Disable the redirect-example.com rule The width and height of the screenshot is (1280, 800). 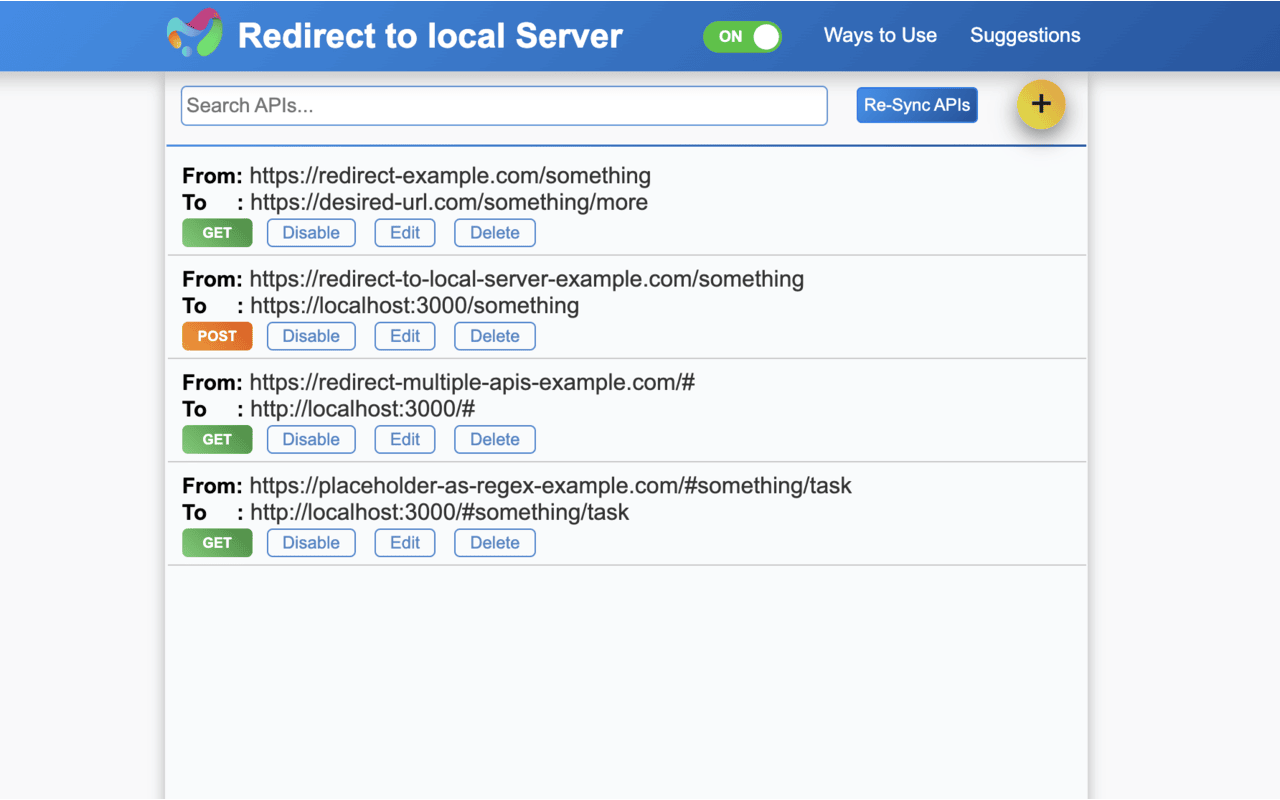(311, 232)
